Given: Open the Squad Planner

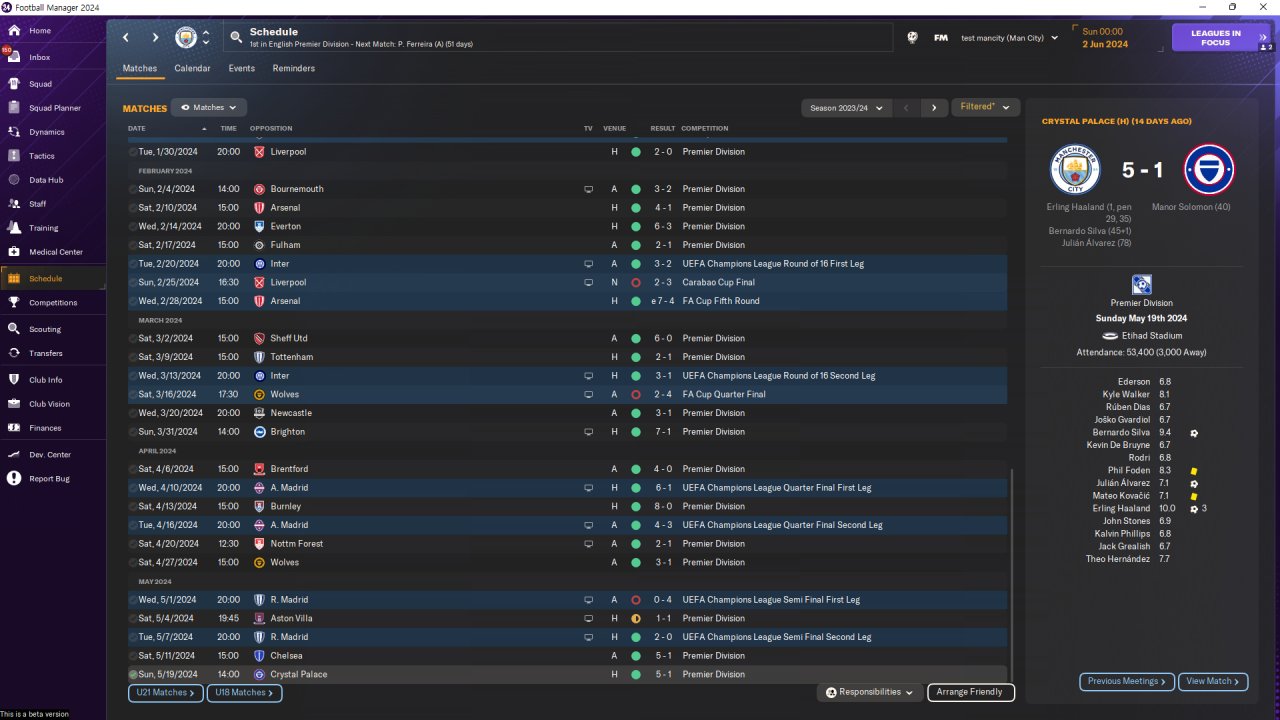Looking at the screenshot, I should point(54,108).
